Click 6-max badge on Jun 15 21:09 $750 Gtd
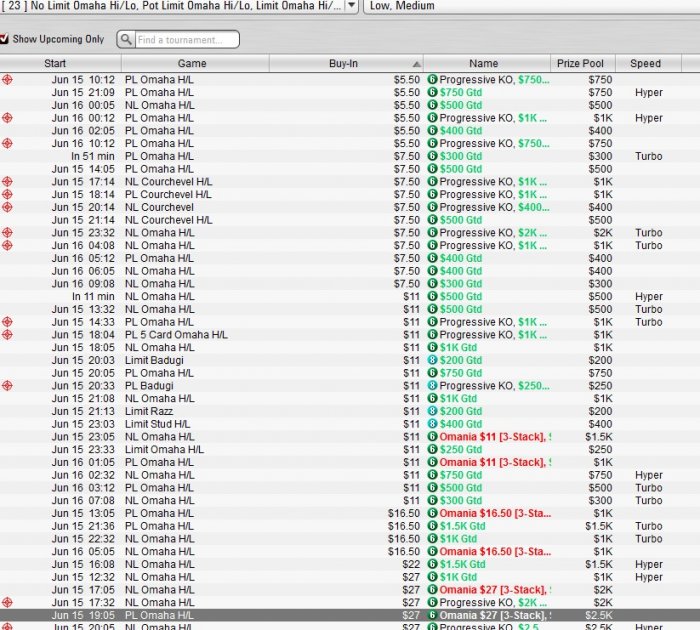 point(432,92)
